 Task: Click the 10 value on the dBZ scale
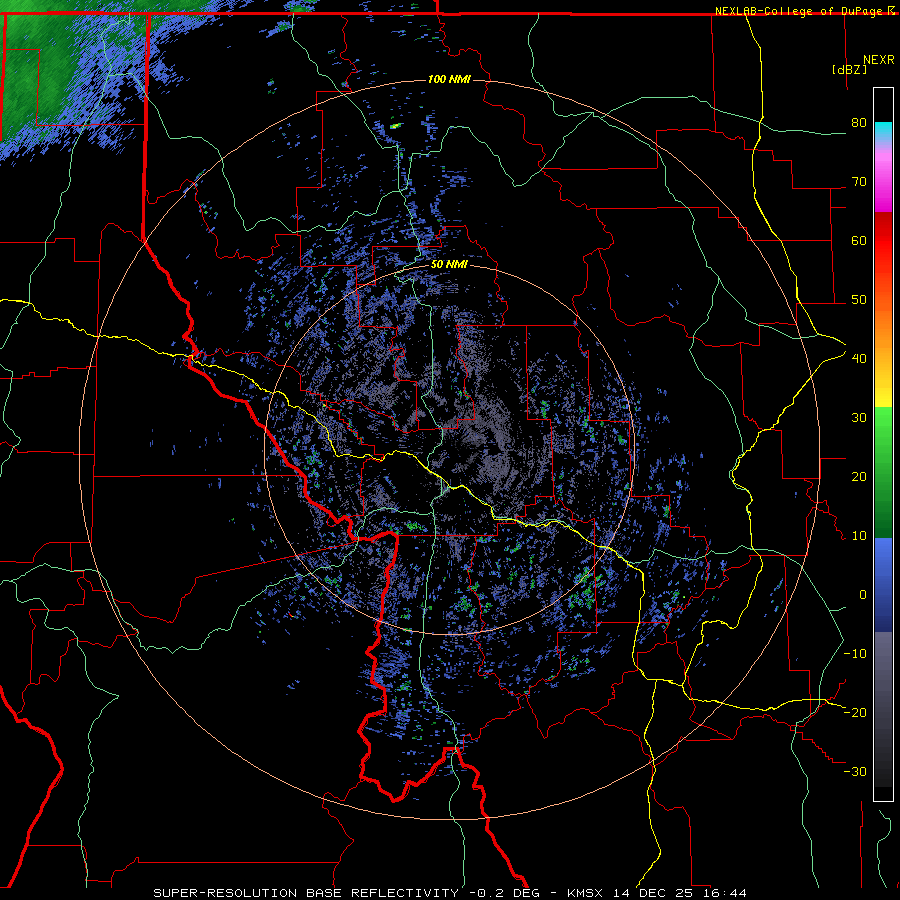pyautogui.click(x=859, y=536)
